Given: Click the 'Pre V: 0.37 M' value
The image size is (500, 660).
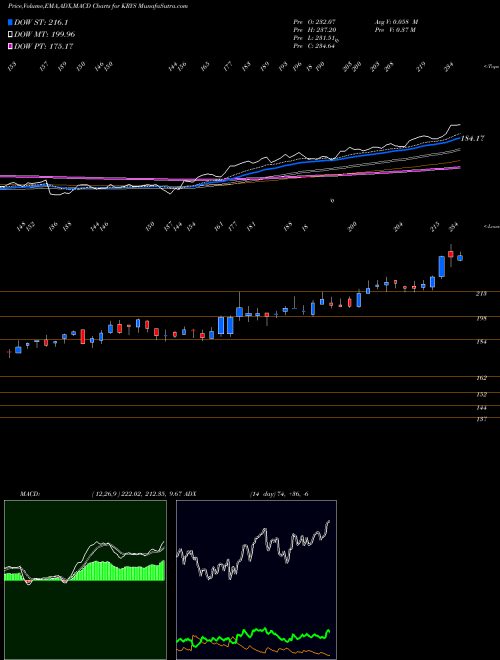Looking at the screenshot, I should pos(395,30).
